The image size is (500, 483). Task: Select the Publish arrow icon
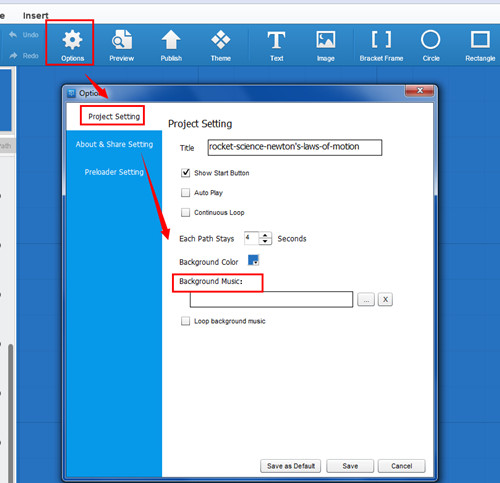(x=171, y=40)
